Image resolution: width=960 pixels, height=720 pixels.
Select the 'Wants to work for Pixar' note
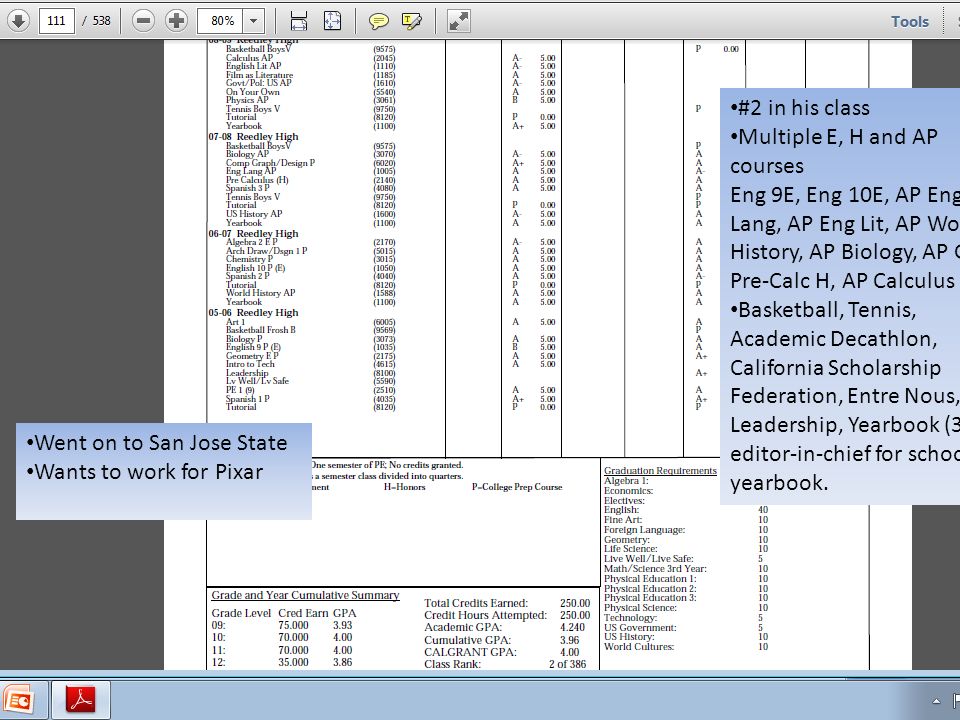click(x=144, y=471)
